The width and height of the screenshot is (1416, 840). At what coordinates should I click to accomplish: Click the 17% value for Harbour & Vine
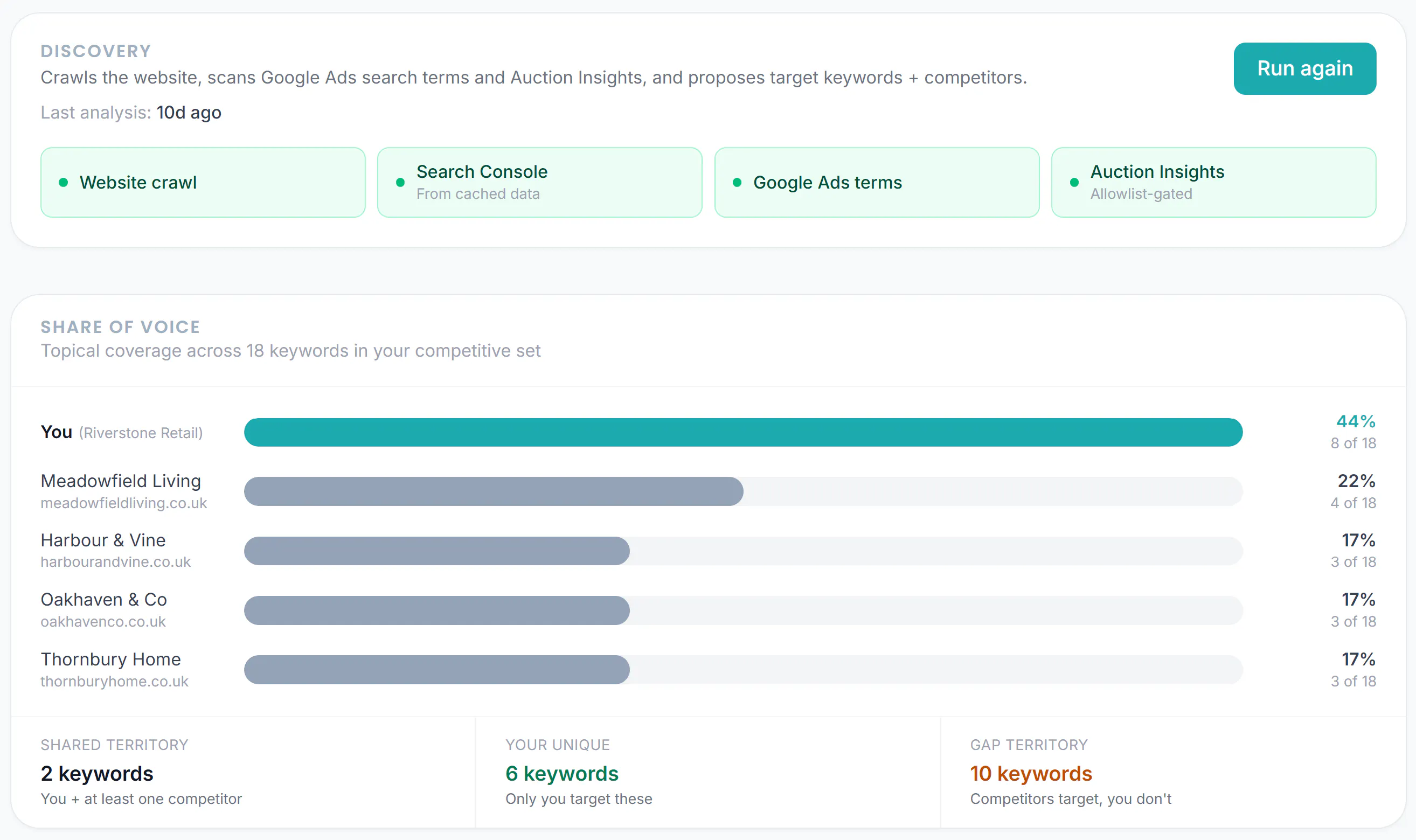coord(1358,540)
